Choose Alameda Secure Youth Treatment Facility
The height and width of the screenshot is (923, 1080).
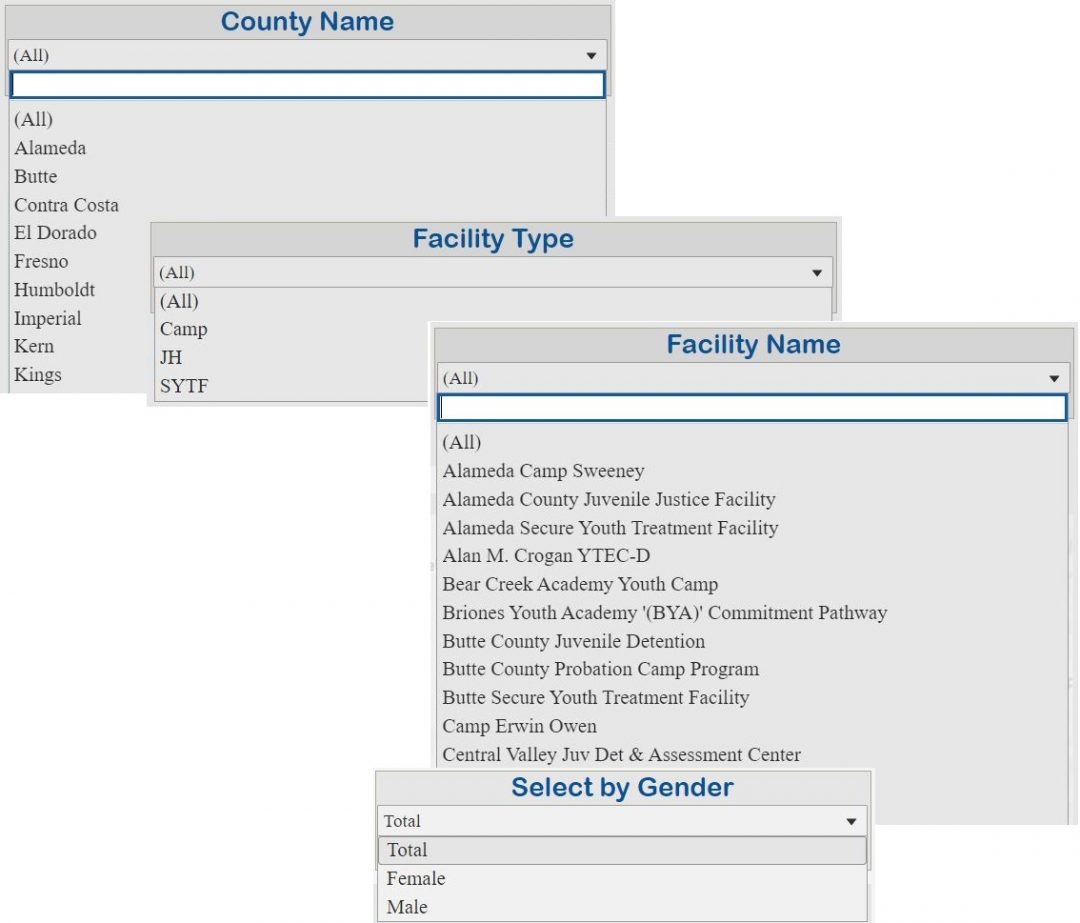pos(610,528)
